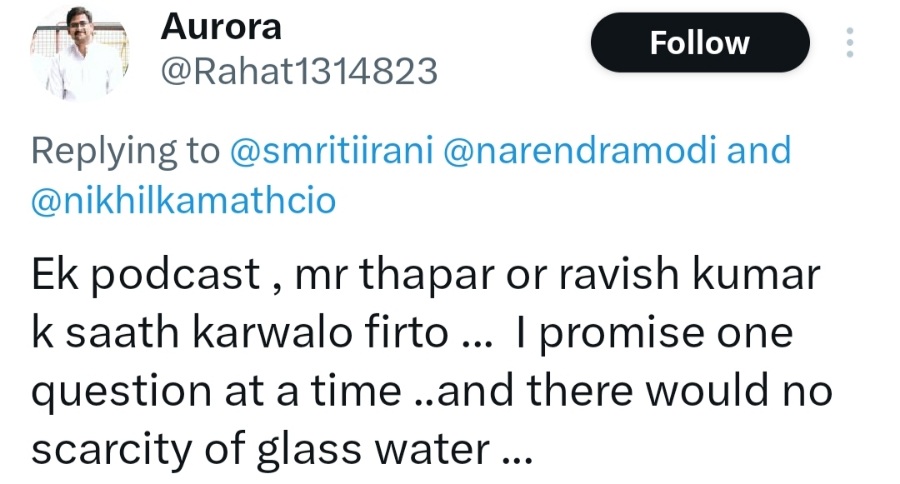Click the @Rahat1314823 handle

(299, 71)
